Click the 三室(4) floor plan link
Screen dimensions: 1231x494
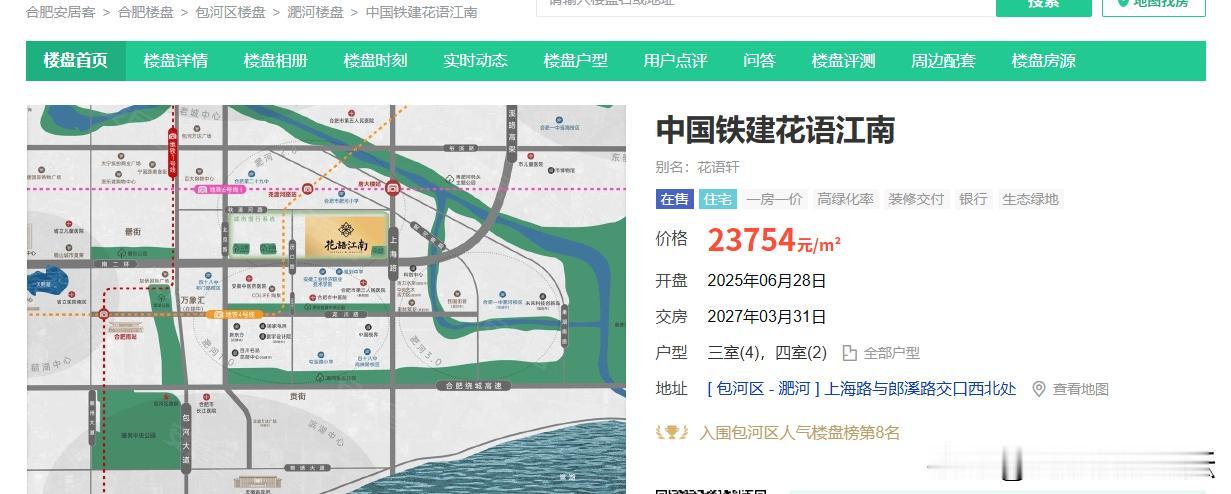point(734,353)
